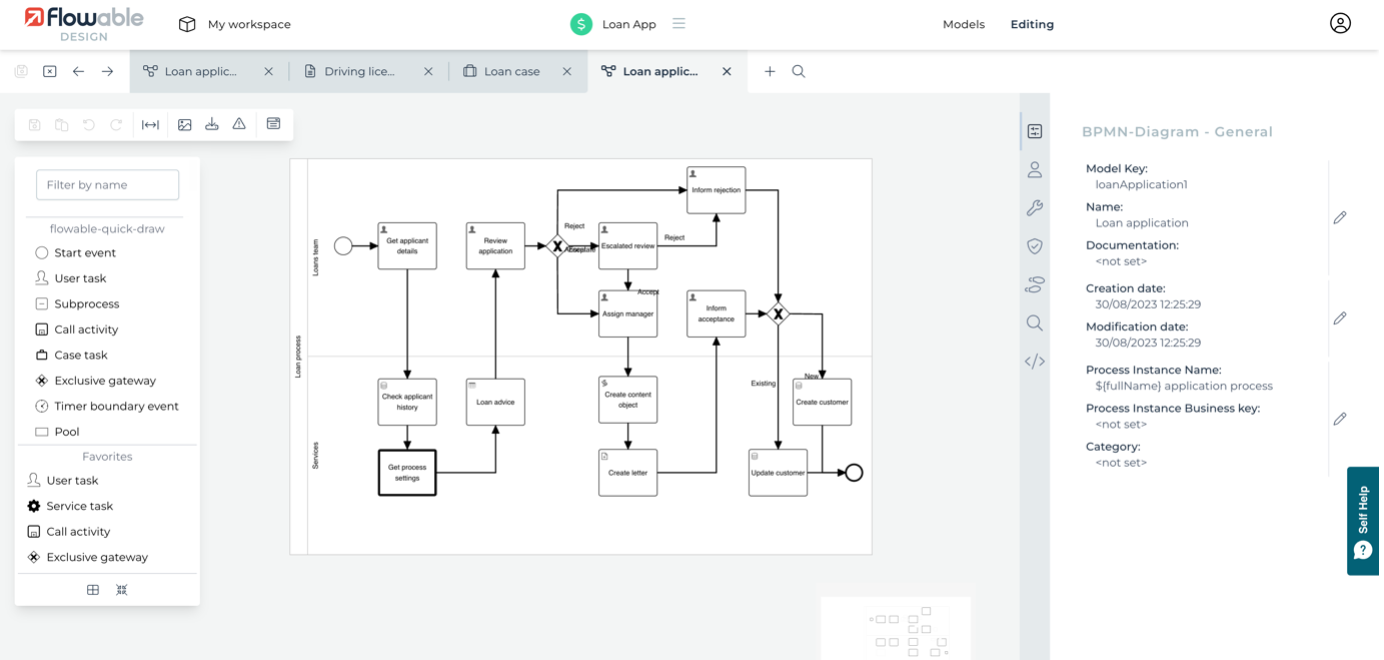Open the shield security panel icon

1034,246
